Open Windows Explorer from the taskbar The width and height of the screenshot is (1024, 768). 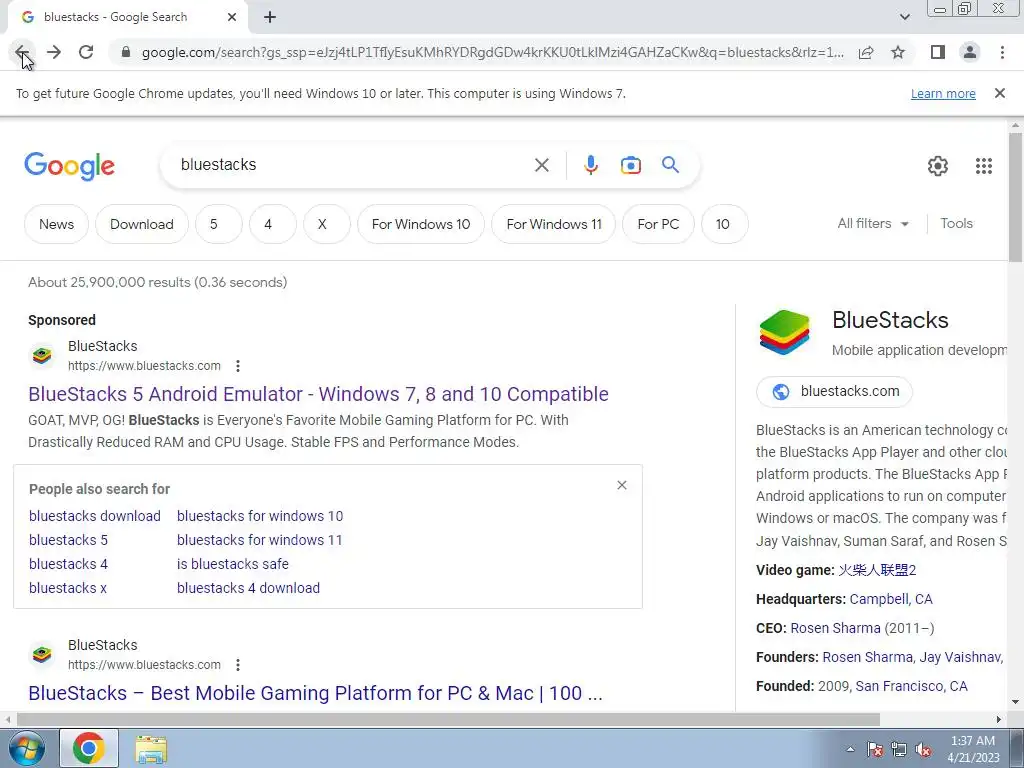tap(151, 748)
